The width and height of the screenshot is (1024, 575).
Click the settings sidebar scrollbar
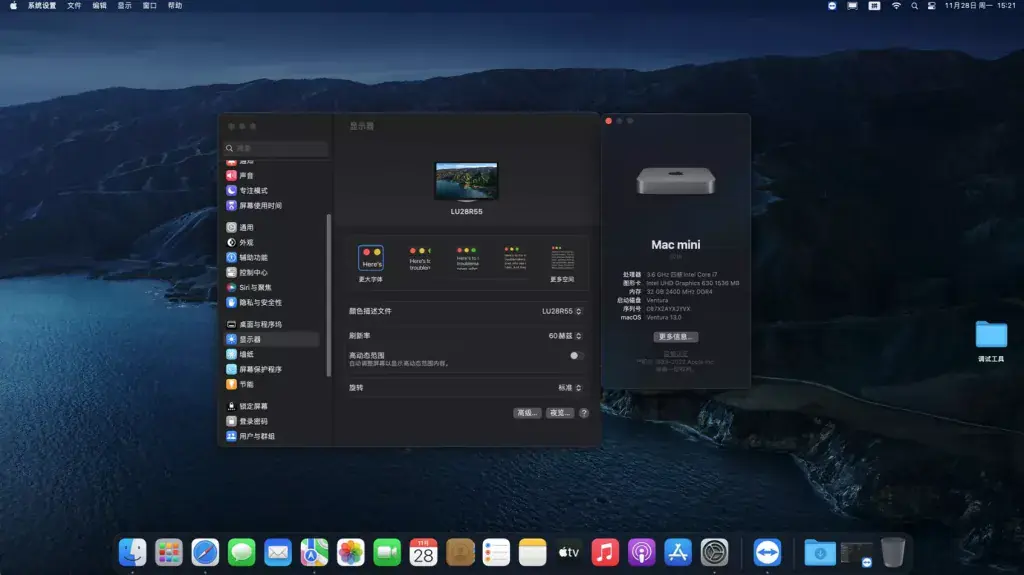pyautogui.click(x=328, y=295)
